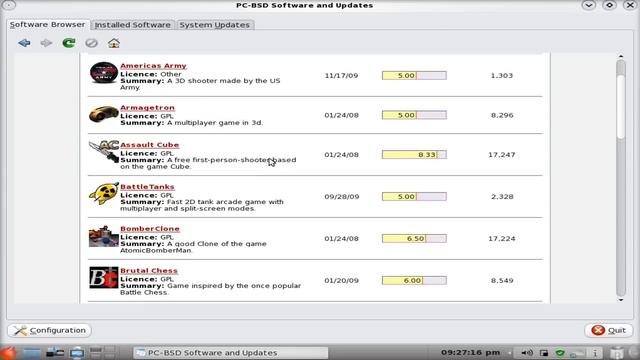Click download count 8,549
Screen dimensions: 640x360
point(502,280)
